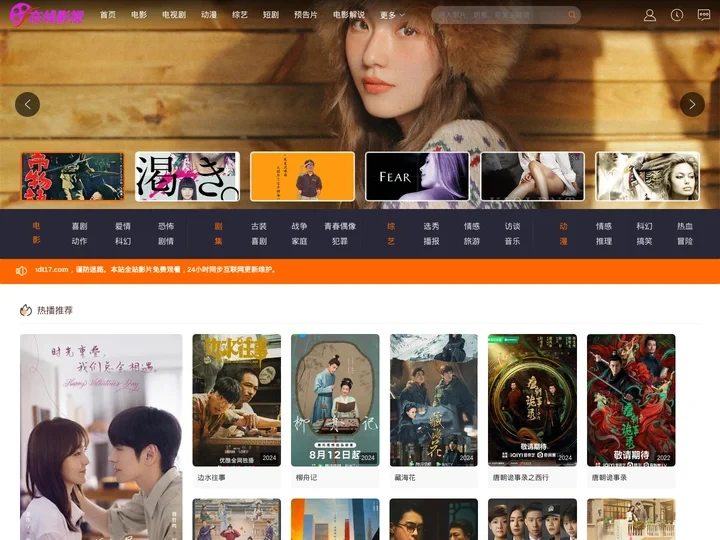Open the 预告片 nav item
Image resolution: width=720 pixels, height=540 pixels.
coord(306,15)
